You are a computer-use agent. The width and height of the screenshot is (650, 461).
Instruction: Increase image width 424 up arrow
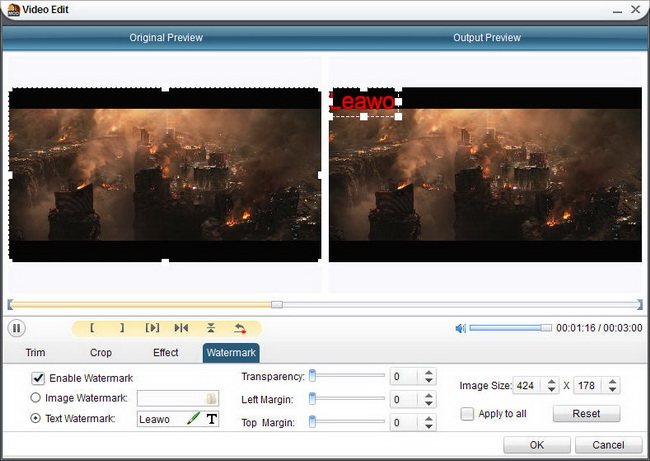point(551,381)
